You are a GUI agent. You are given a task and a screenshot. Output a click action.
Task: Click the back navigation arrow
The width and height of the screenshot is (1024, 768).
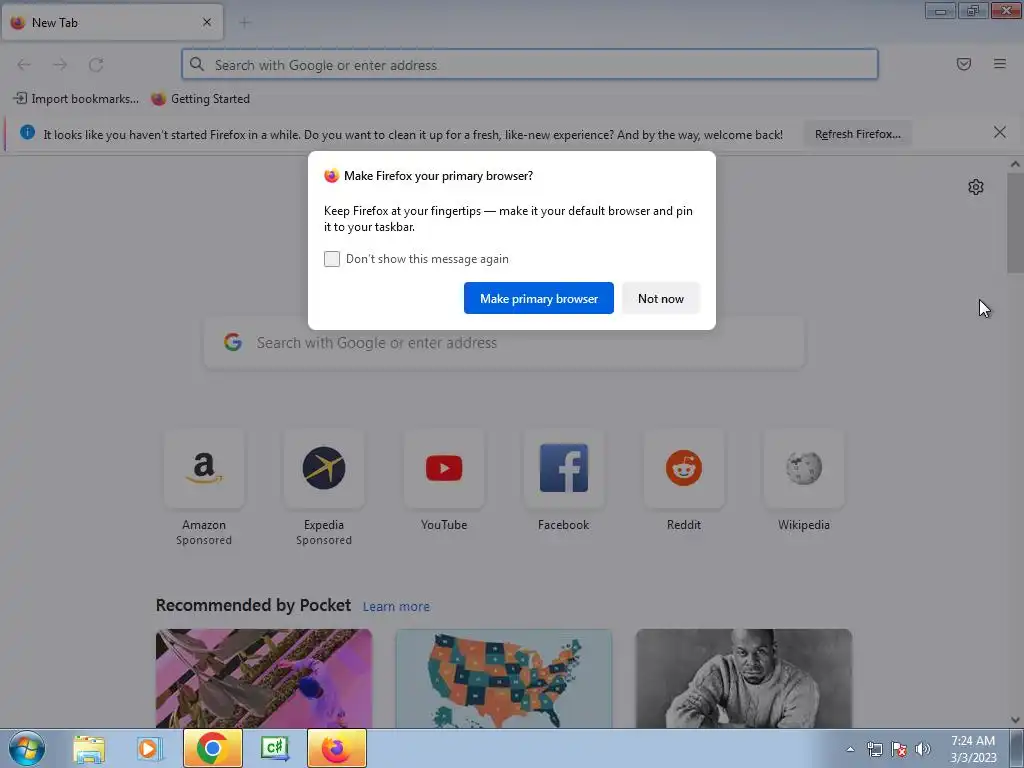click(x=24, y=65)
